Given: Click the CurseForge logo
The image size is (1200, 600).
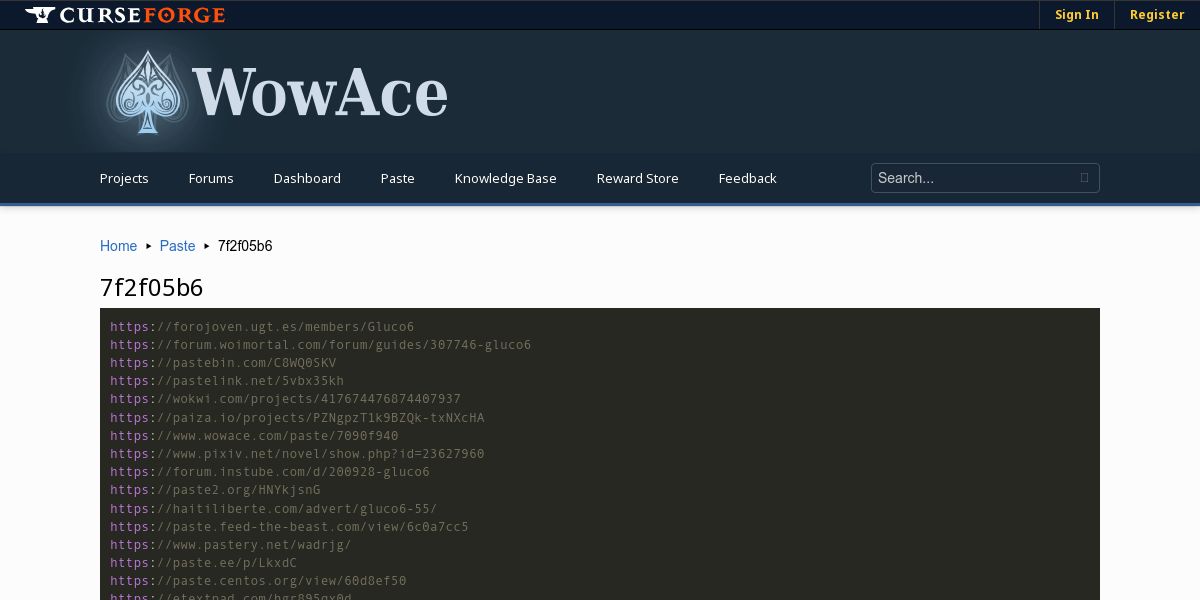Looking at the screenshot, I should pos(125,15).
